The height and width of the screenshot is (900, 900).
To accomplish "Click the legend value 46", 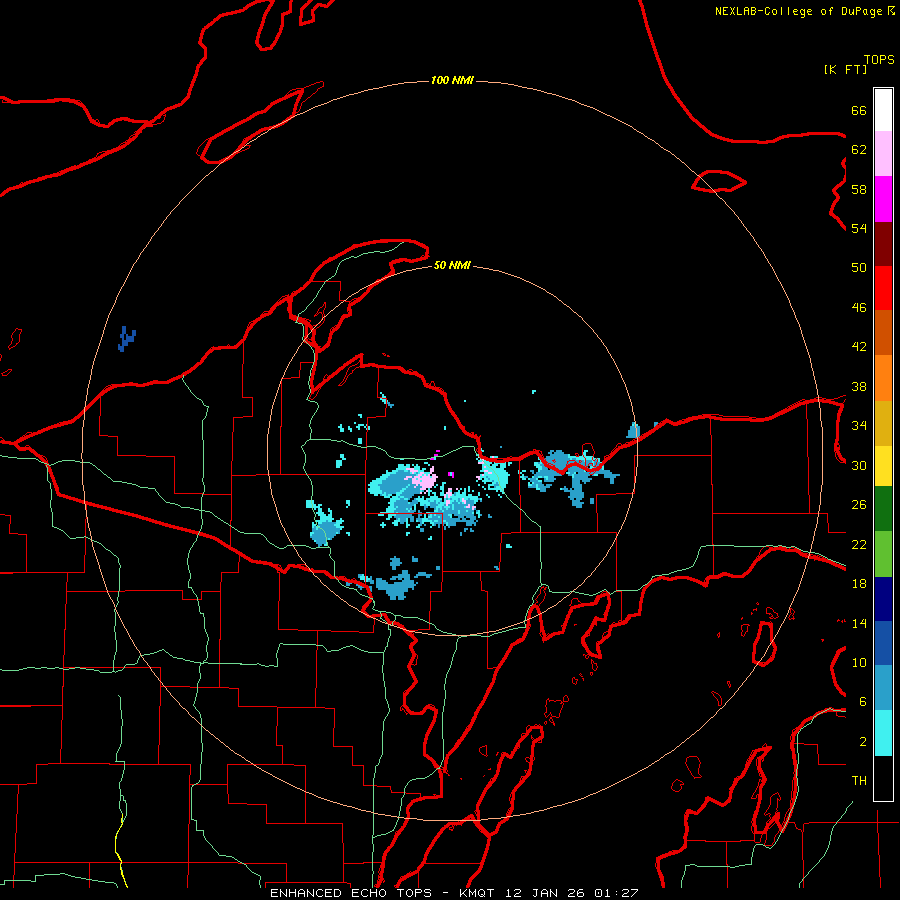I will pyautogui.click(x=859, y=308).
